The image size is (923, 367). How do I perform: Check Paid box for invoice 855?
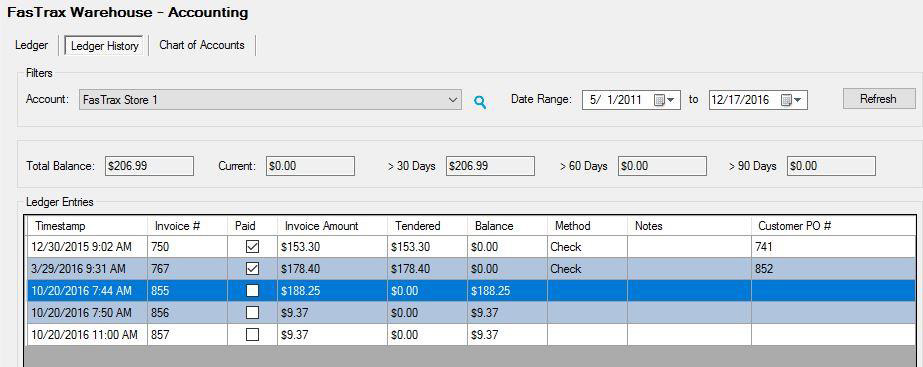[252, 290]
